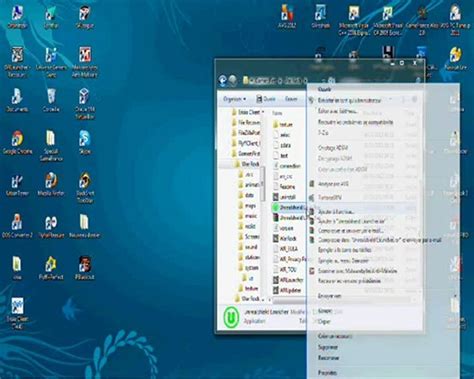Open the Skype desktop shortcut
474x379 pixels.
[x=84, y=142]
